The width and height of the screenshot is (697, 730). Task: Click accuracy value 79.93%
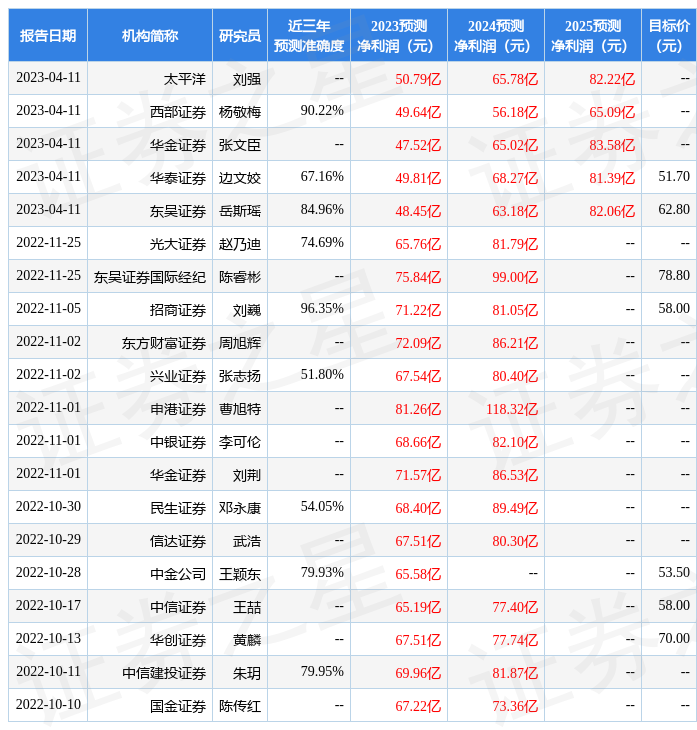322,573
